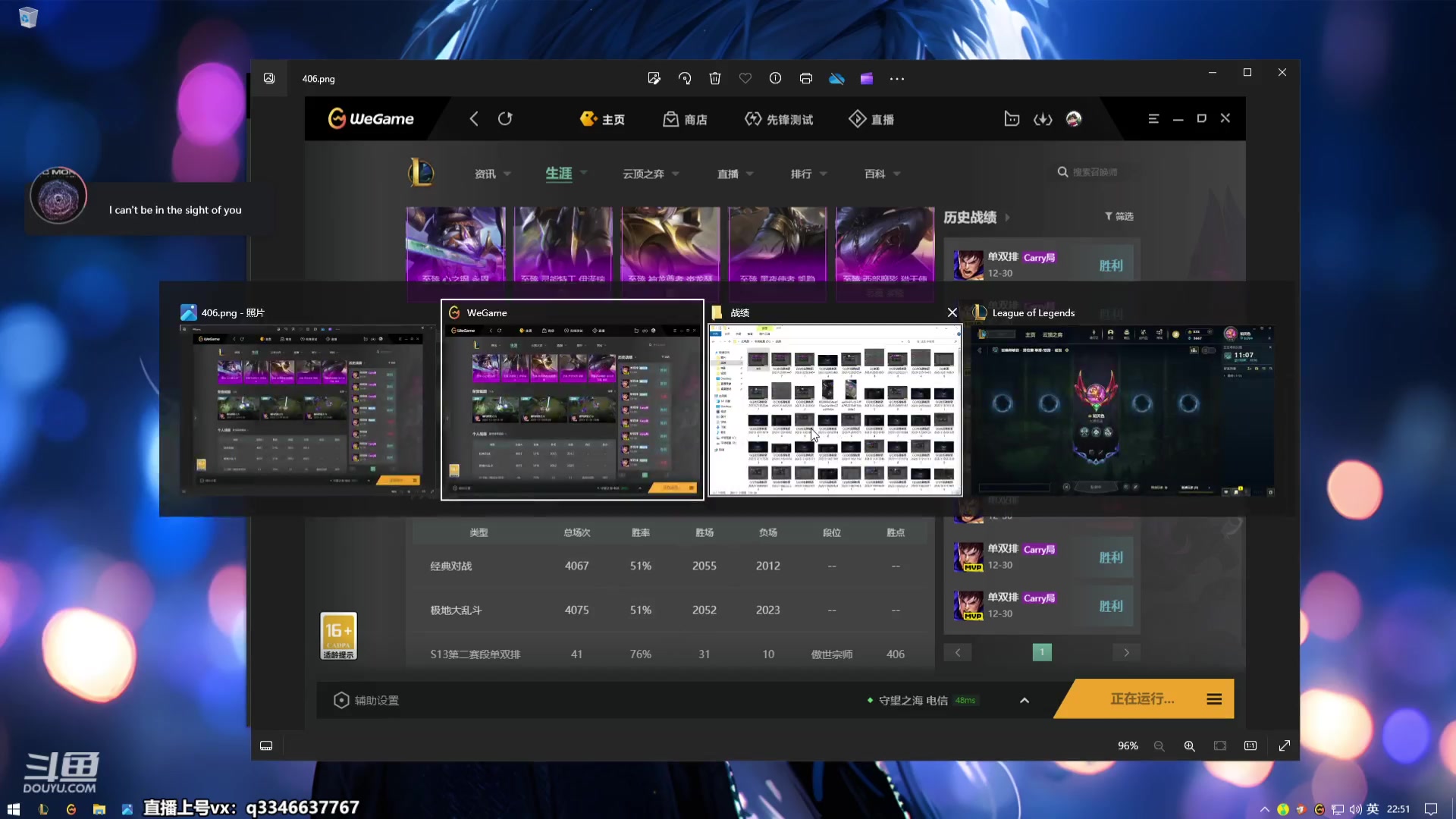Image resolution: width=1456 pixels, height=819 pixels.
Task: Click the OneDrive cloud icon in Photos toolbar
Action: (x=836, y=78)
